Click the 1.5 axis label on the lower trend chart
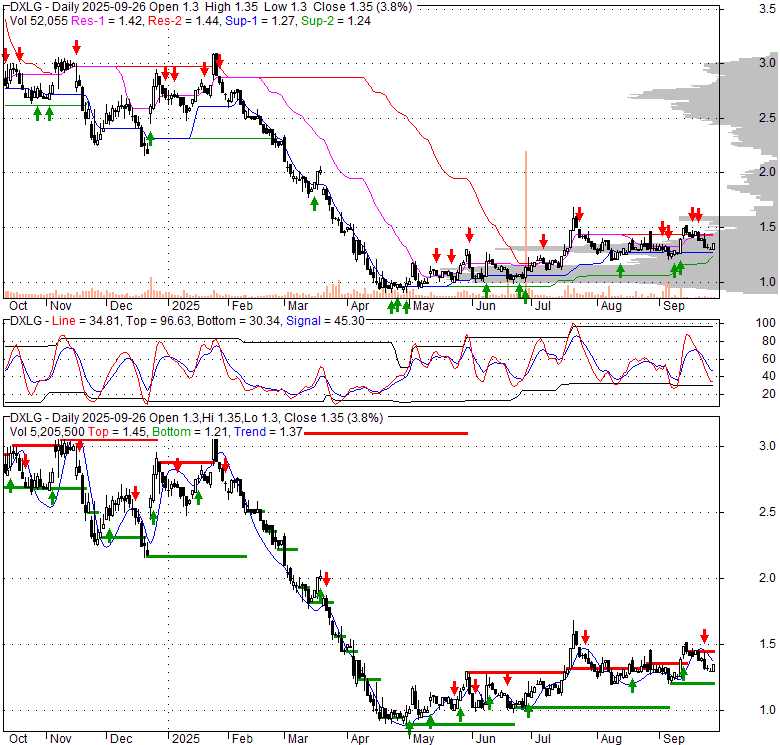The height and width of the screenshot is (745, 780). pyautogui.click(x=767, y=644)
